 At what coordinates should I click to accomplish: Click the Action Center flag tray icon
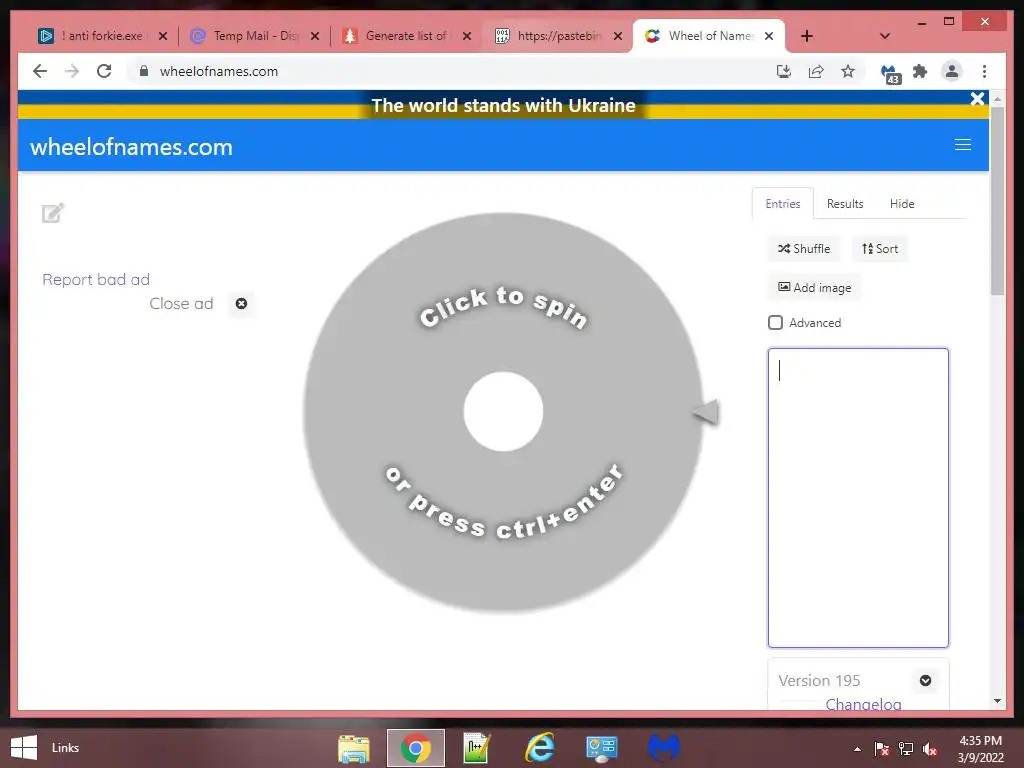coord(881,749)
